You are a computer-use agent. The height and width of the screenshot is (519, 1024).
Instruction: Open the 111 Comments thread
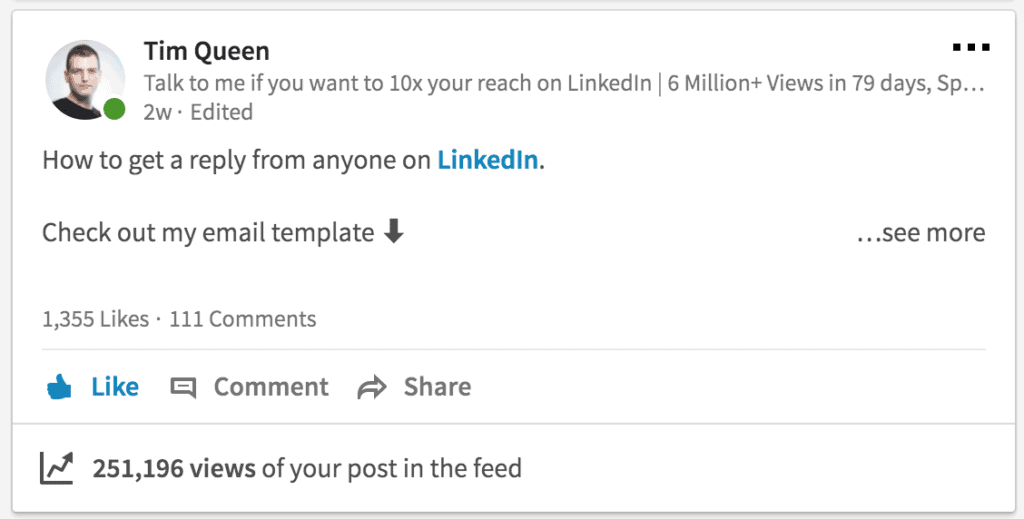click(x=242, y=320)
